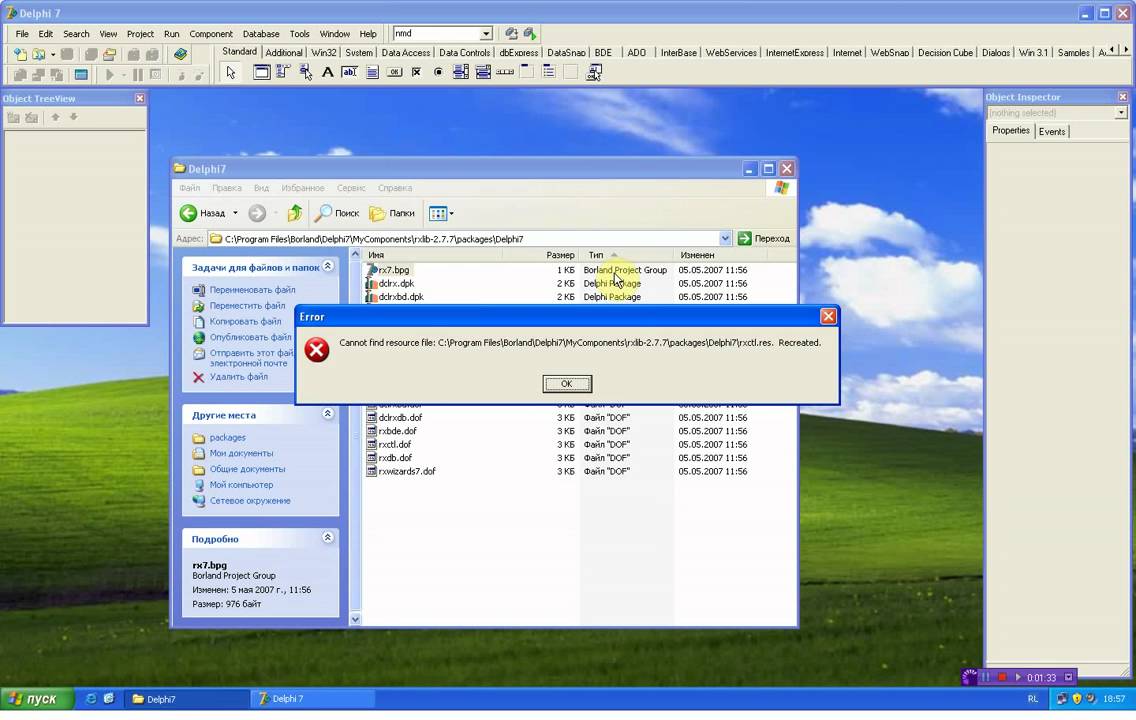
Task: Click the Open file toolbar icon in Delphi
Action: [38, 54]
